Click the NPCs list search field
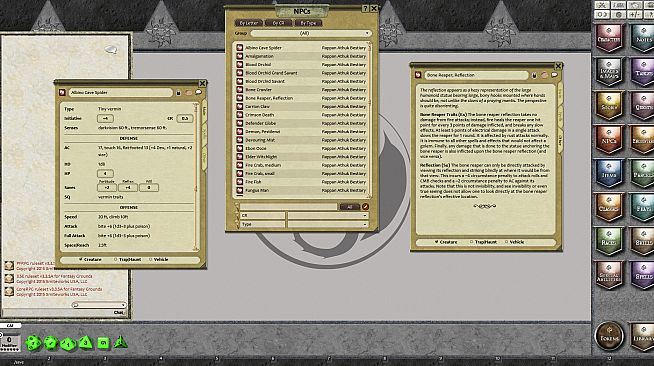 click(288, 206)
